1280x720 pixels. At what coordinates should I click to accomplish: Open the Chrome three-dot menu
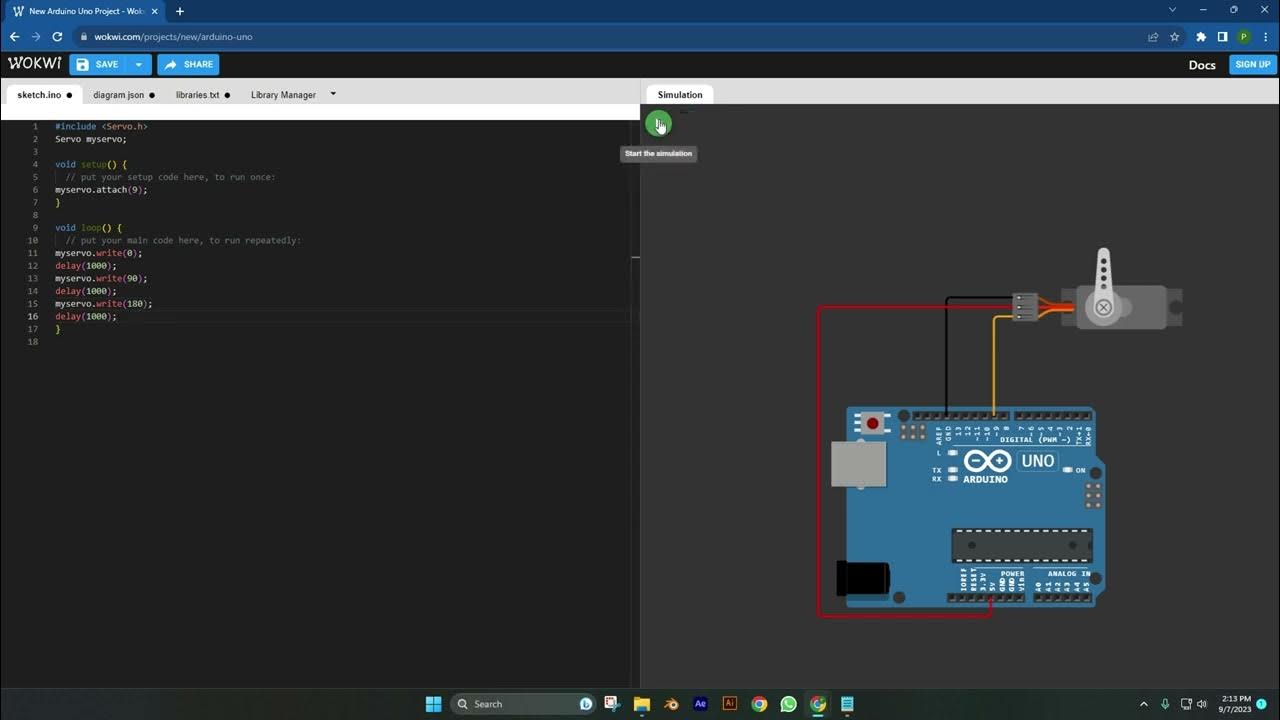[1264, 37]
